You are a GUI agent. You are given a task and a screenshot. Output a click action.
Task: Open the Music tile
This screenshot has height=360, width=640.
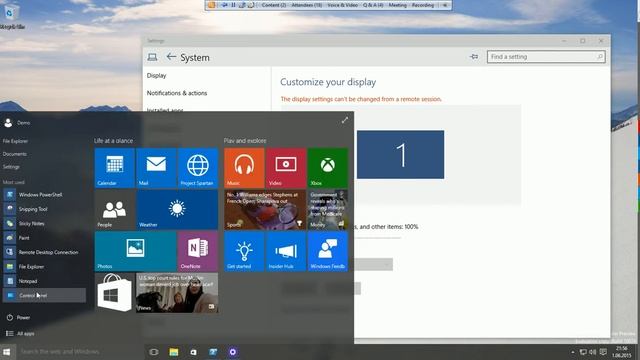[244, 168]
